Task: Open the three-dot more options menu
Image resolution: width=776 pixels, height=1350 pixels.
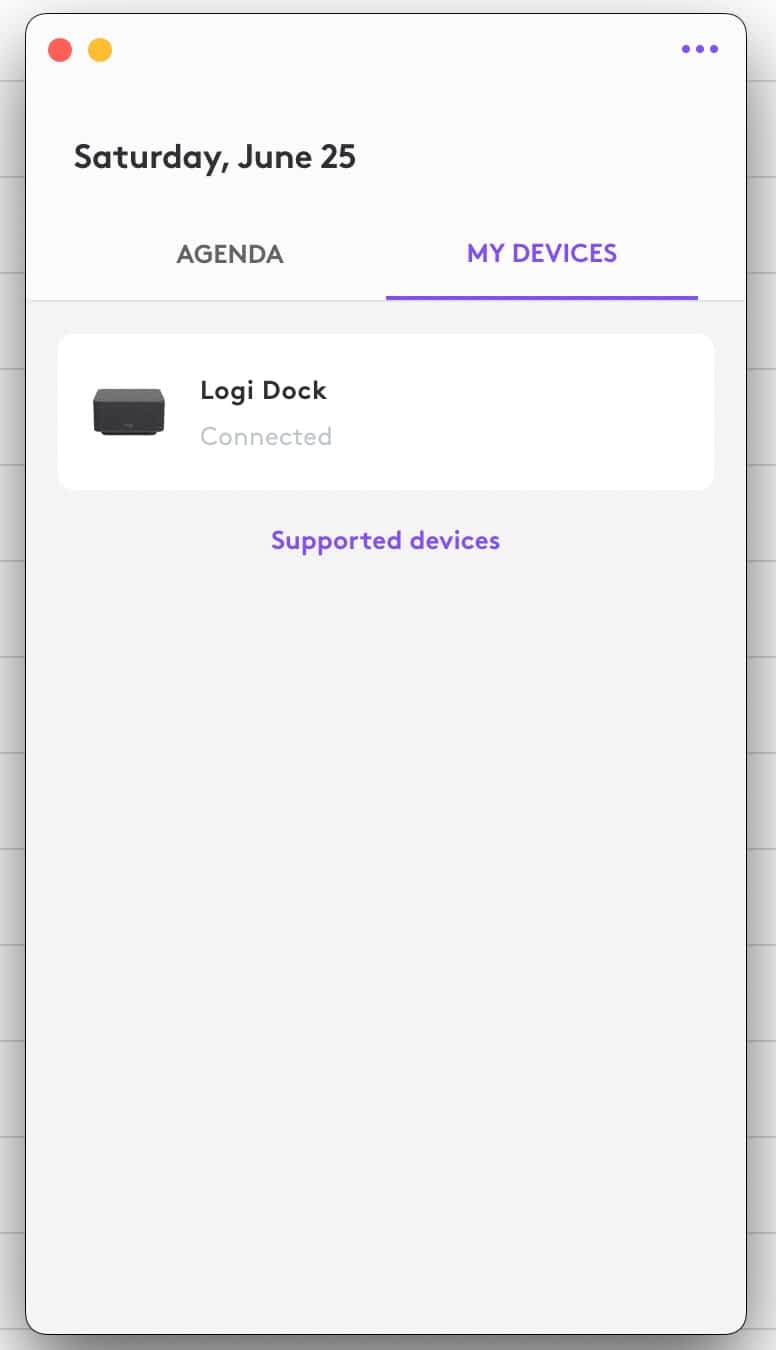Action: pos(699,49)
